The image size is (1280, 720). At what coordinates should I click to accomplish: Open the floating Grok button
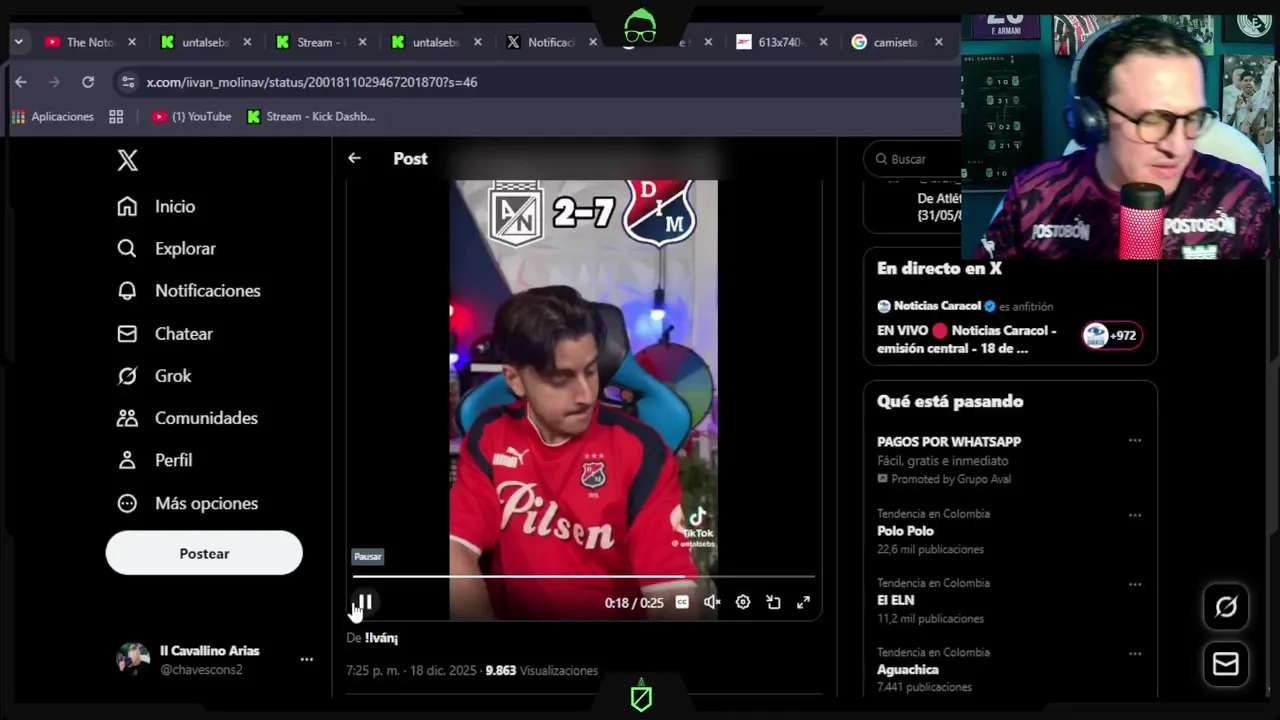(1226, 607)
